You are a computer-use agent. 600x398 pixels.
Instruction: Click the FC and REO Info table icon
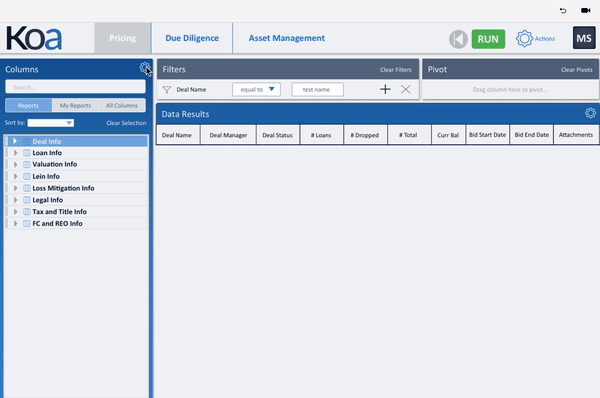click(x=27, y=223)
